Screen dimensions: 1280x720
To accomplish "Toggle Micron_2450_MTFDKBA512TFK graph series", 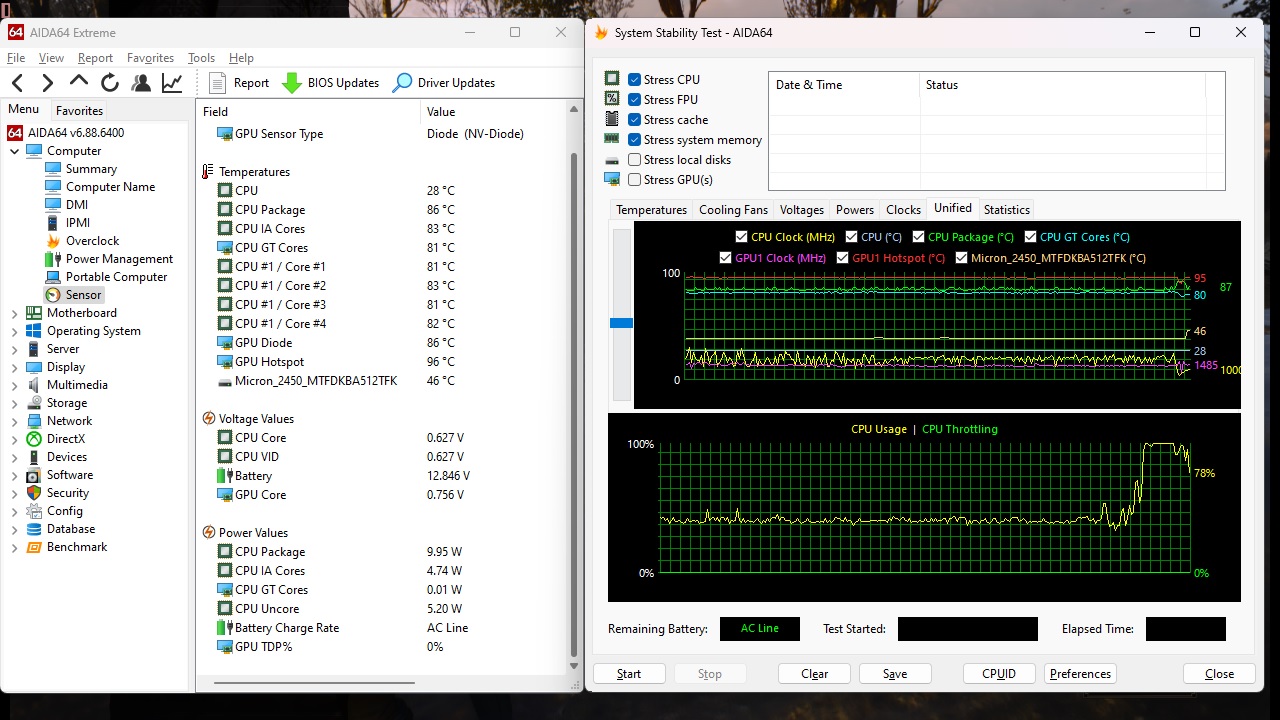I will coord(961,258).
